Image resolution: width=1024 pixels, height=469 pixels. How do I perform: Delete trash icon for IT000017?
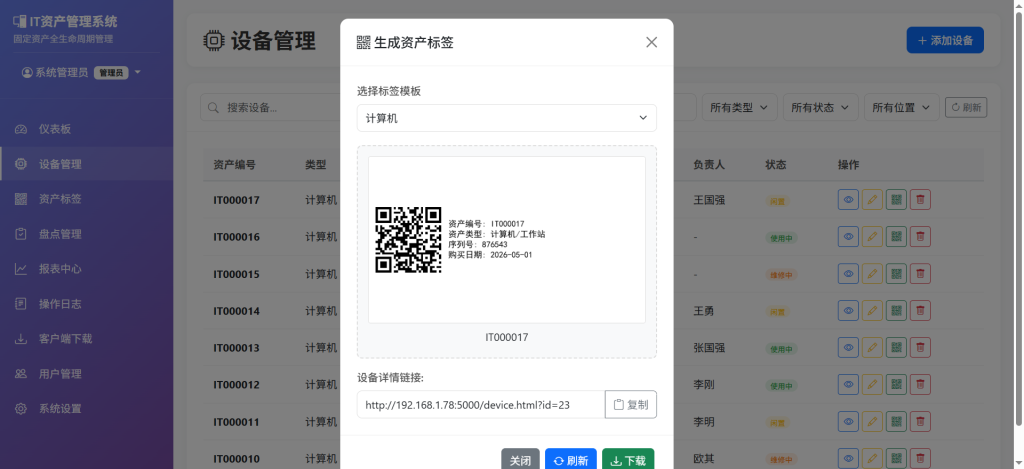tap(920, 200)
